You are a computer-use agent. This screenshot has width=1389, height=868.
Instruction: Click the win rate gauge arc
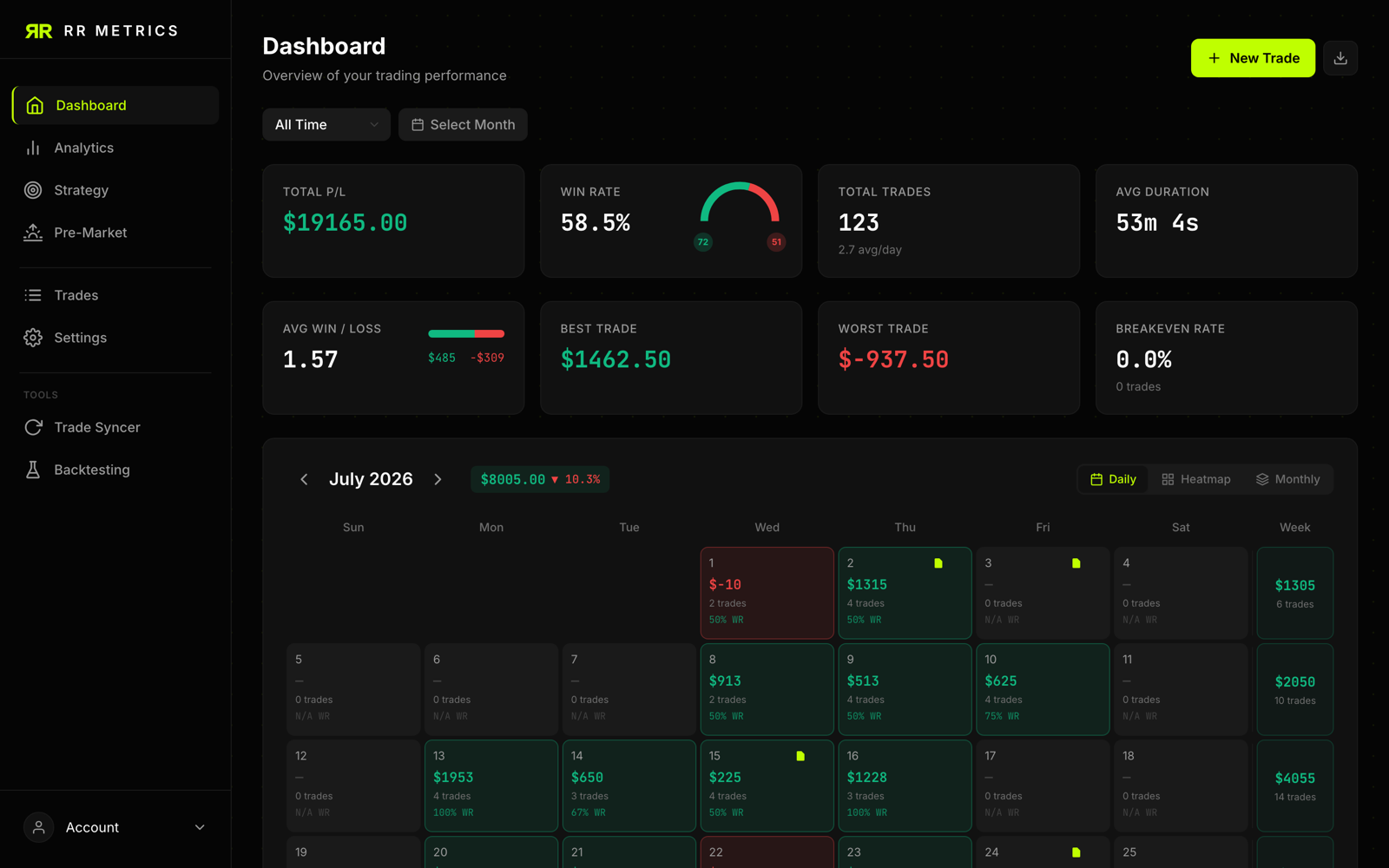(x=740, y=201)
